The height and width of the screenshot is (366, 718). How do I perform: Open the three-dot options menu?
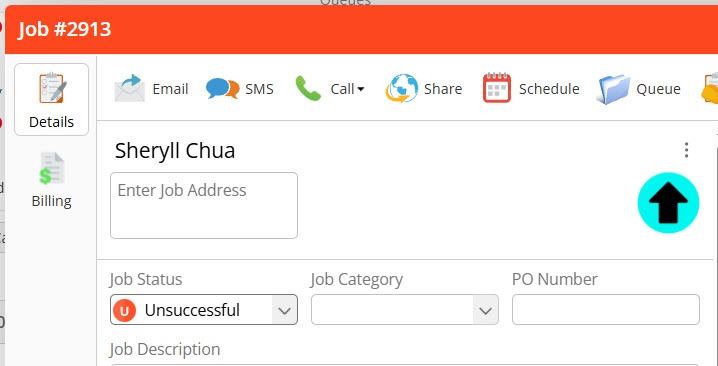pyautogui.click(x=686, y=150)
